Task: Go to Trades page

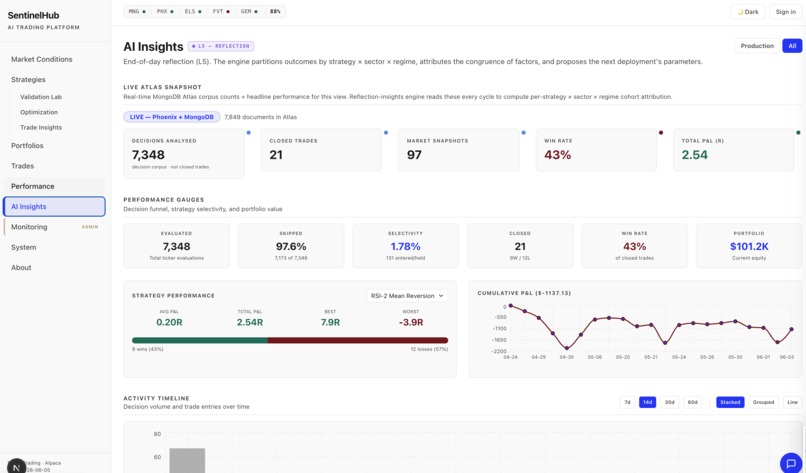Action: click(54, 166)
